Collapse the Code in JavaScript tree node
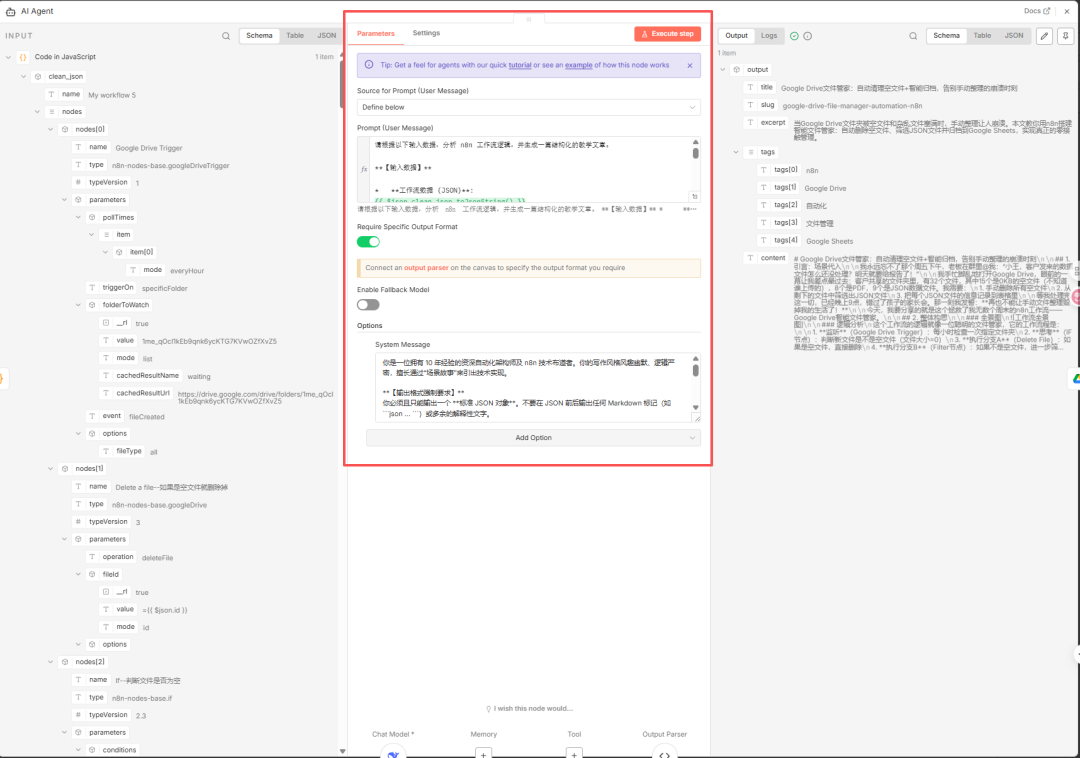This screenshot has width=1080, height=758. tap(9, 57)
